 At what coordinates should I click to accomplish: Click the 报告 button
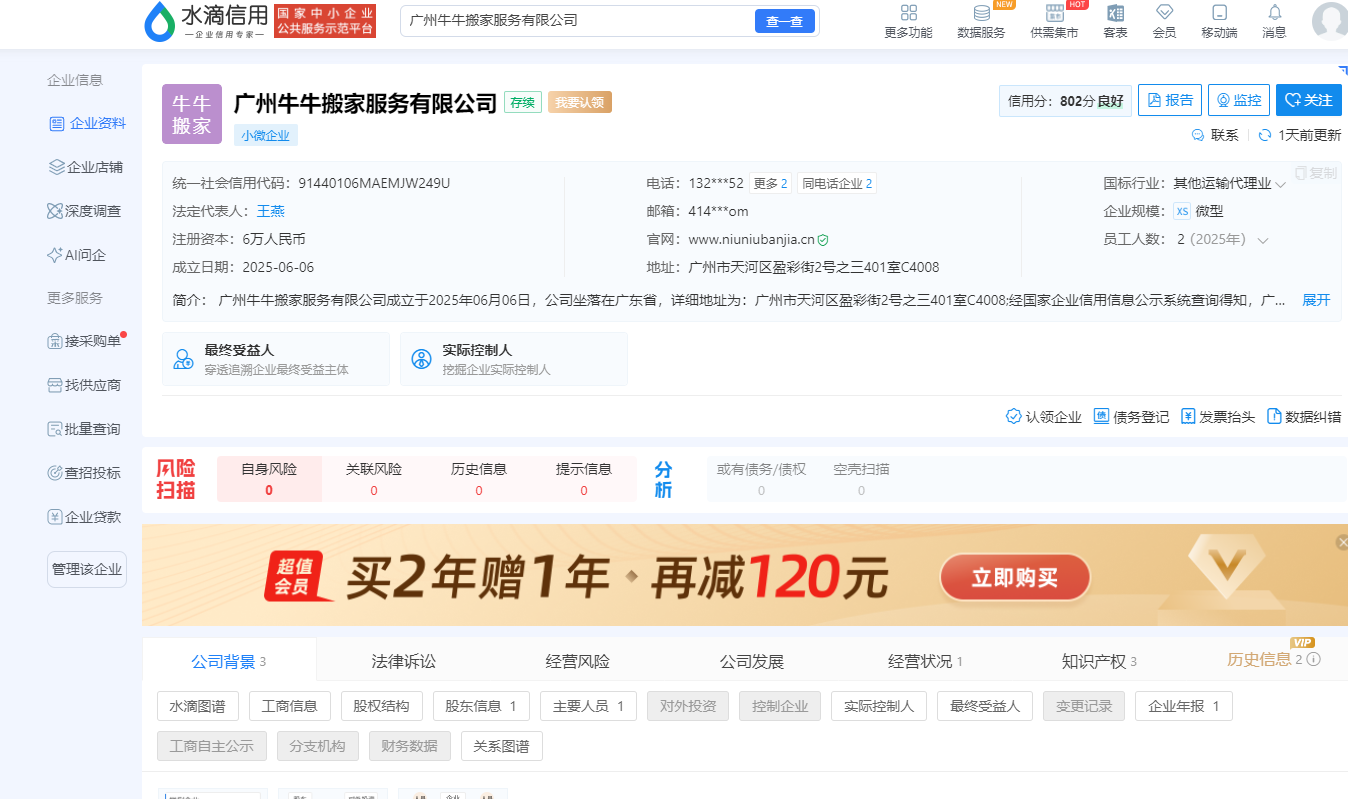[1170, 100]
